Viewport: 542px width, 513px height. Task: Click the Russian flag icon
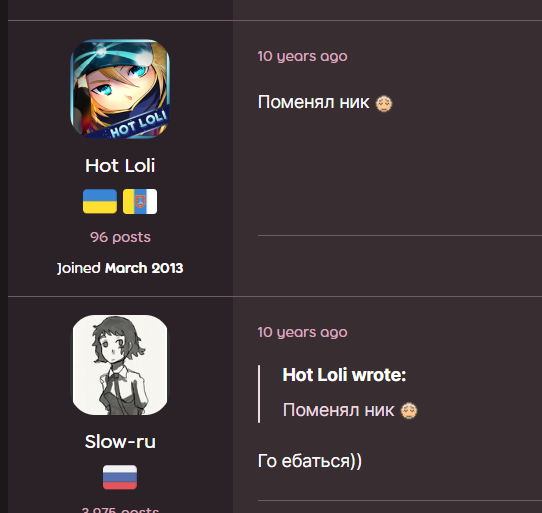click(x=120, y=477)
